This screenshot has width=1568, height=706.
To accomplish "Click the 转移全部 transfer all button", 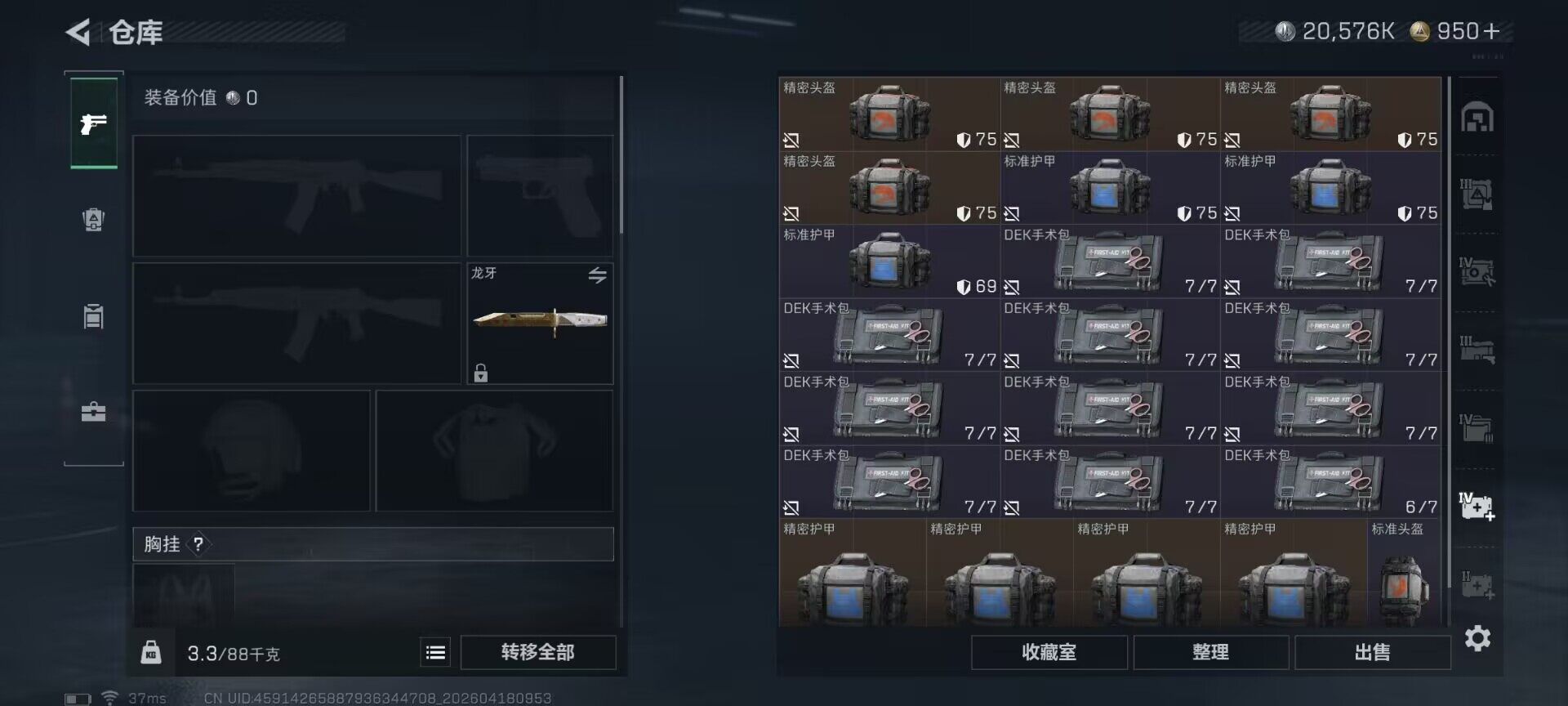I will coord(538,652).
